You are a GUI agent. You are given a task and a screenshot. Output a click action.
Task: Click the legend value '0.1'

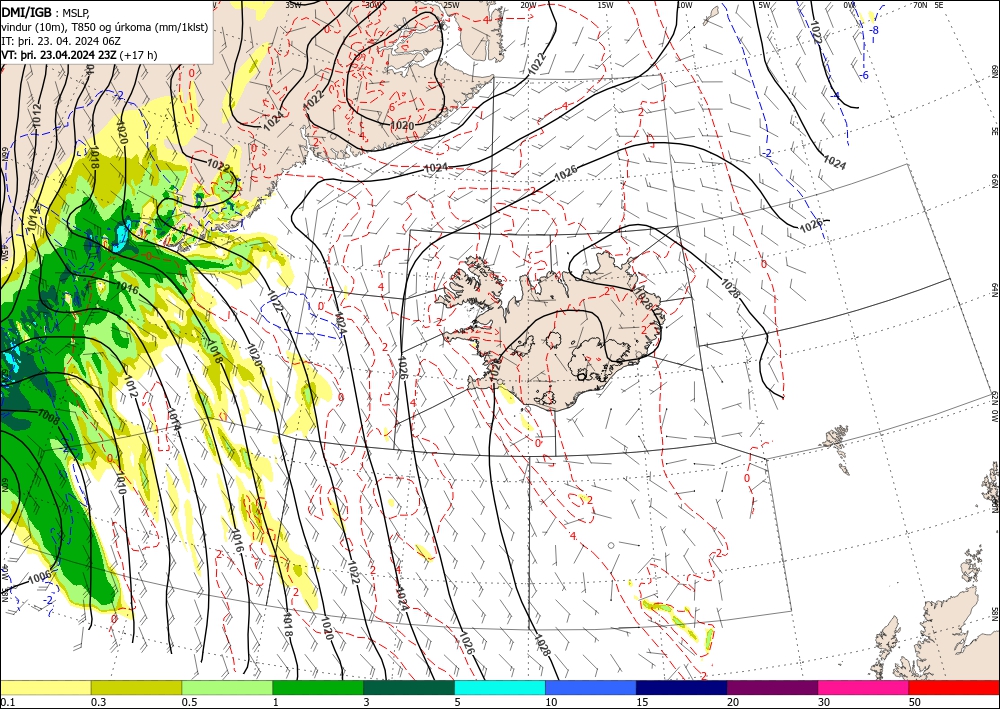[x=7, y=702]
